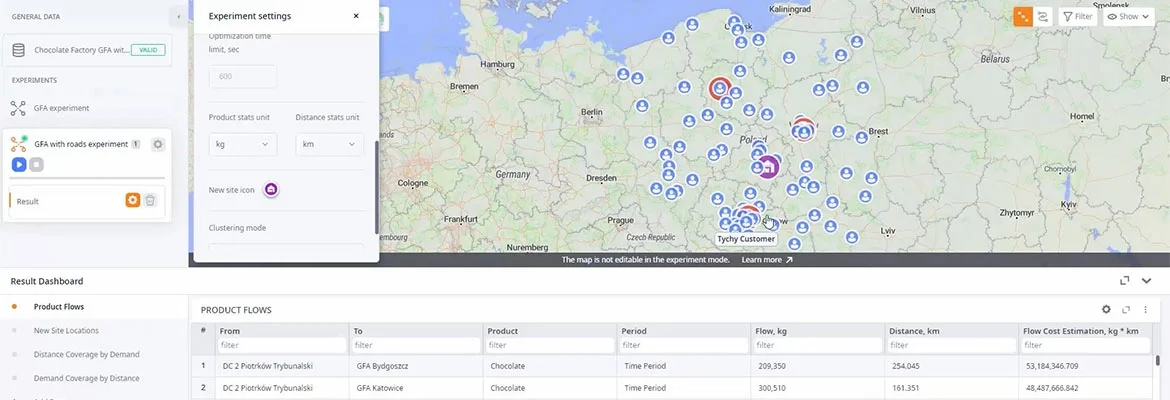Open the Distance stats unit km dropdown

click(x=329, y=144)
